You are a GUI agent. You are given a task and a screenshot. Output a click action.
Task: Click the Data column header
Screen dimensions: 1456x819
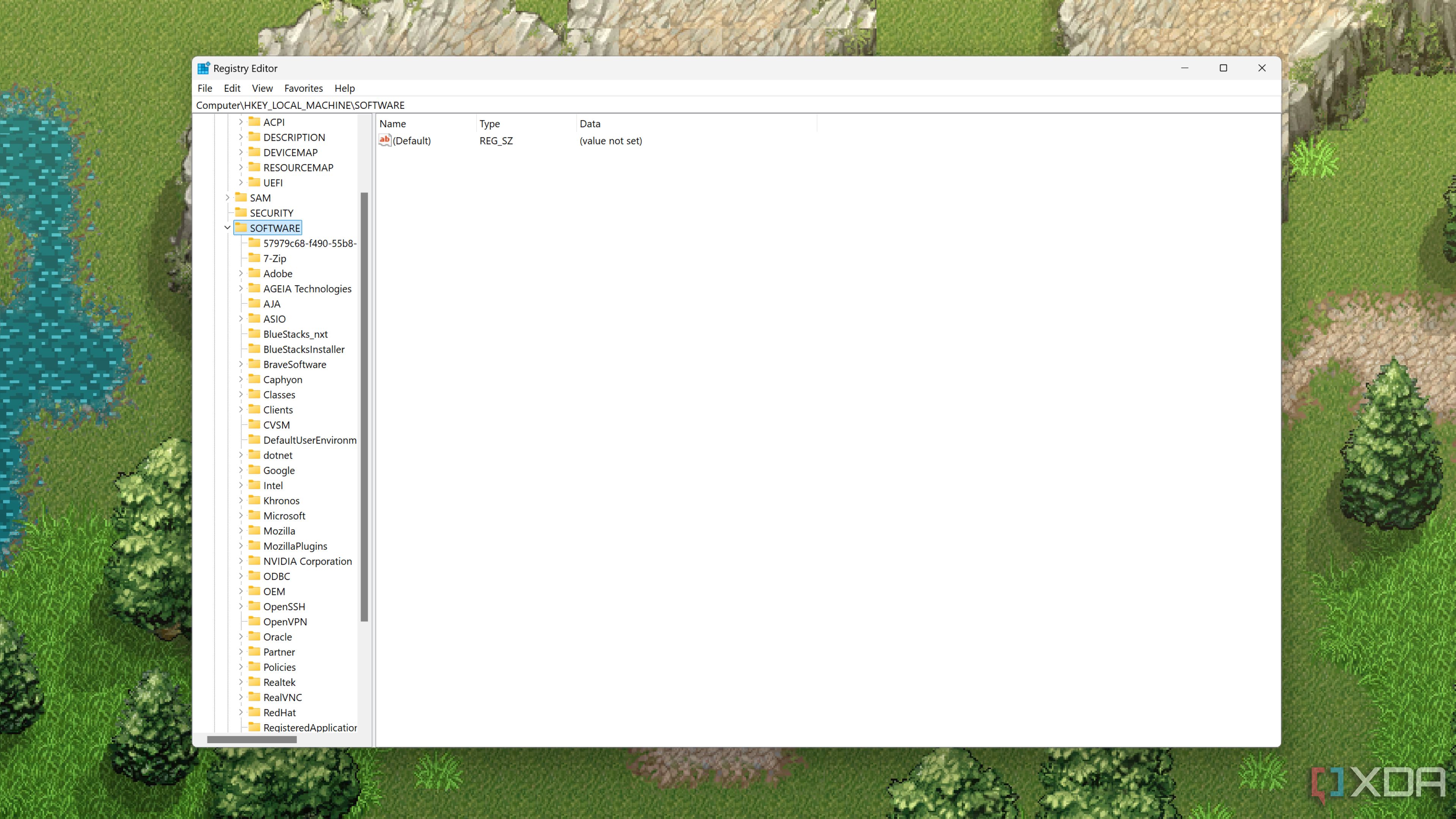[697, 124]
